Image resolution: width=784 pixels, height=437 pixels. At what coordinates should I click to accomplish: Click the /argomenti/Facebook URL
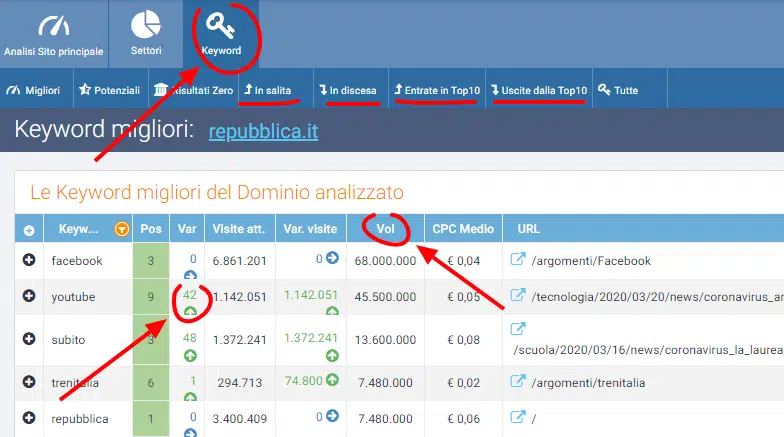pyautogui.click(x=591, y=261)
